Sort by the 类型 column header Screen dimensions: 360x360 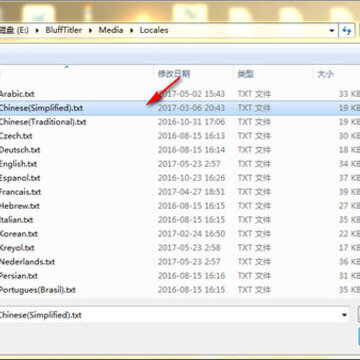point(246,74)
